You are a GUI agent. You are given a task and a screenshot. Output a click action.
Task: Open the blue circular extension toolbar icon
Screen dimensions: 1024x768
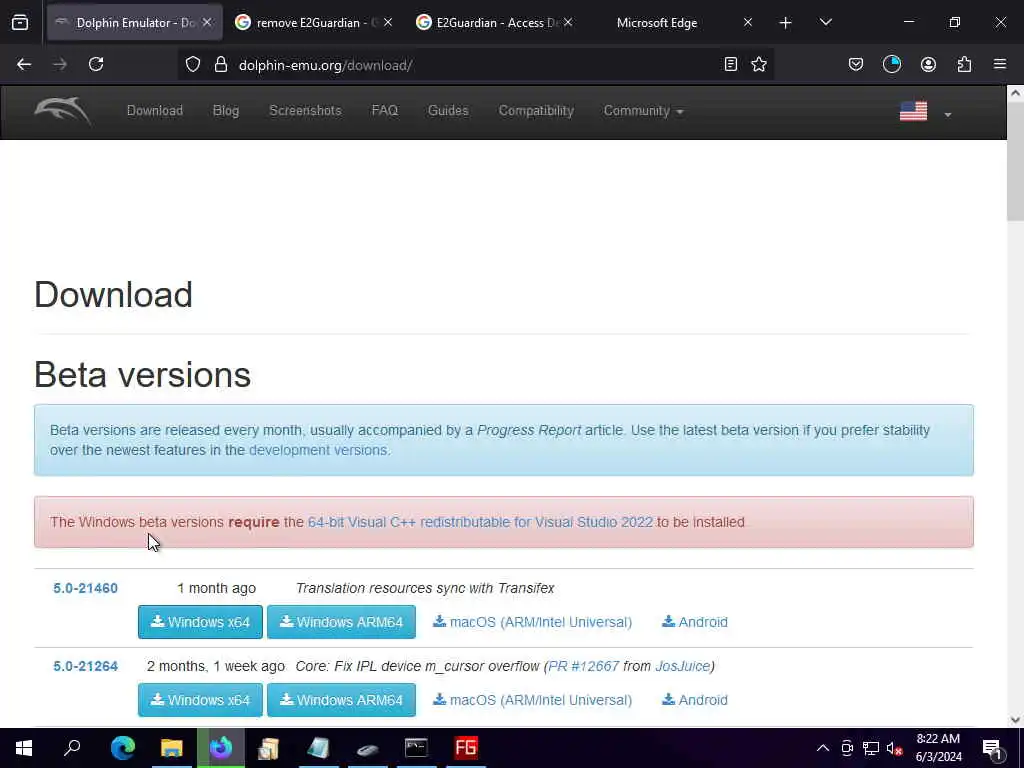click(892, 64)
